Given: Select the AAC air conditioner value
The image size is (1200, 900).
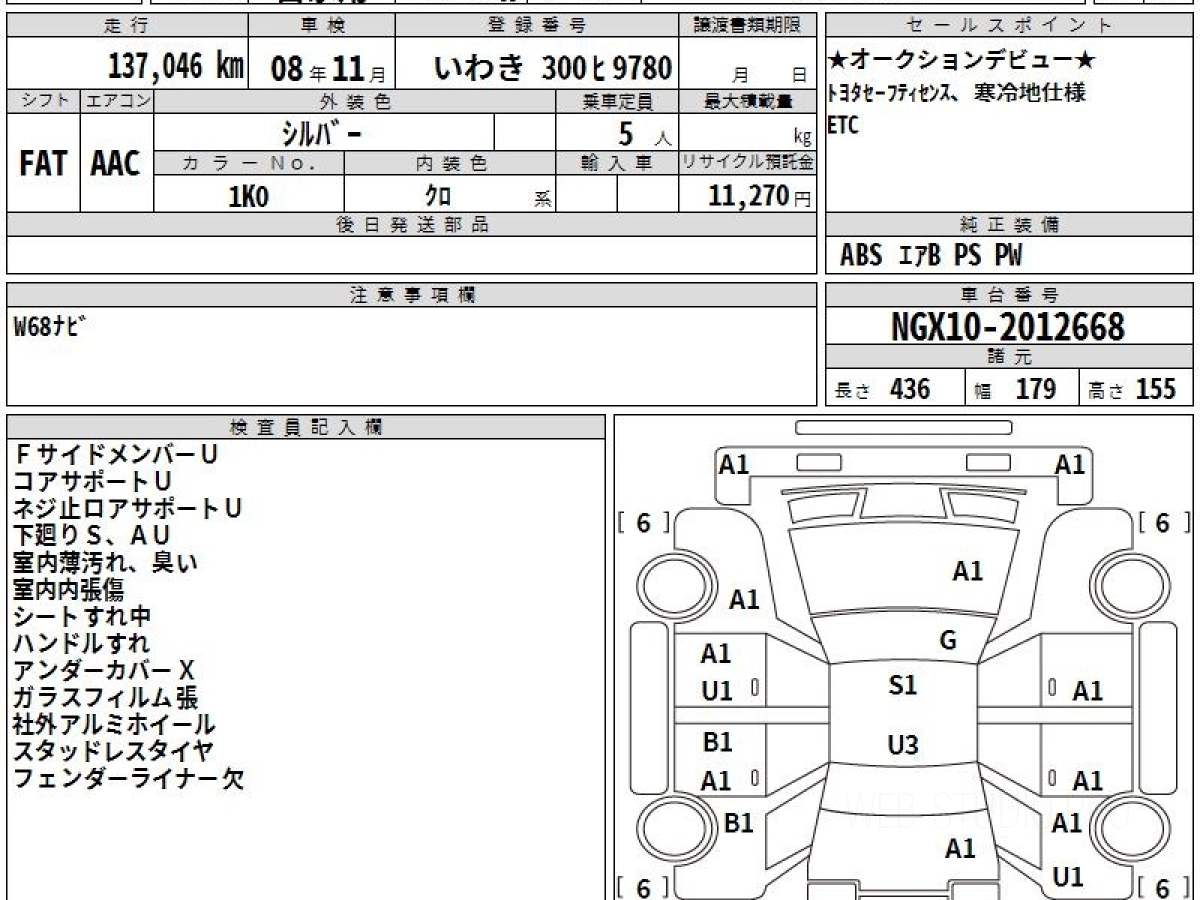Looking at the screenshot, I should [x=116, y=164].
